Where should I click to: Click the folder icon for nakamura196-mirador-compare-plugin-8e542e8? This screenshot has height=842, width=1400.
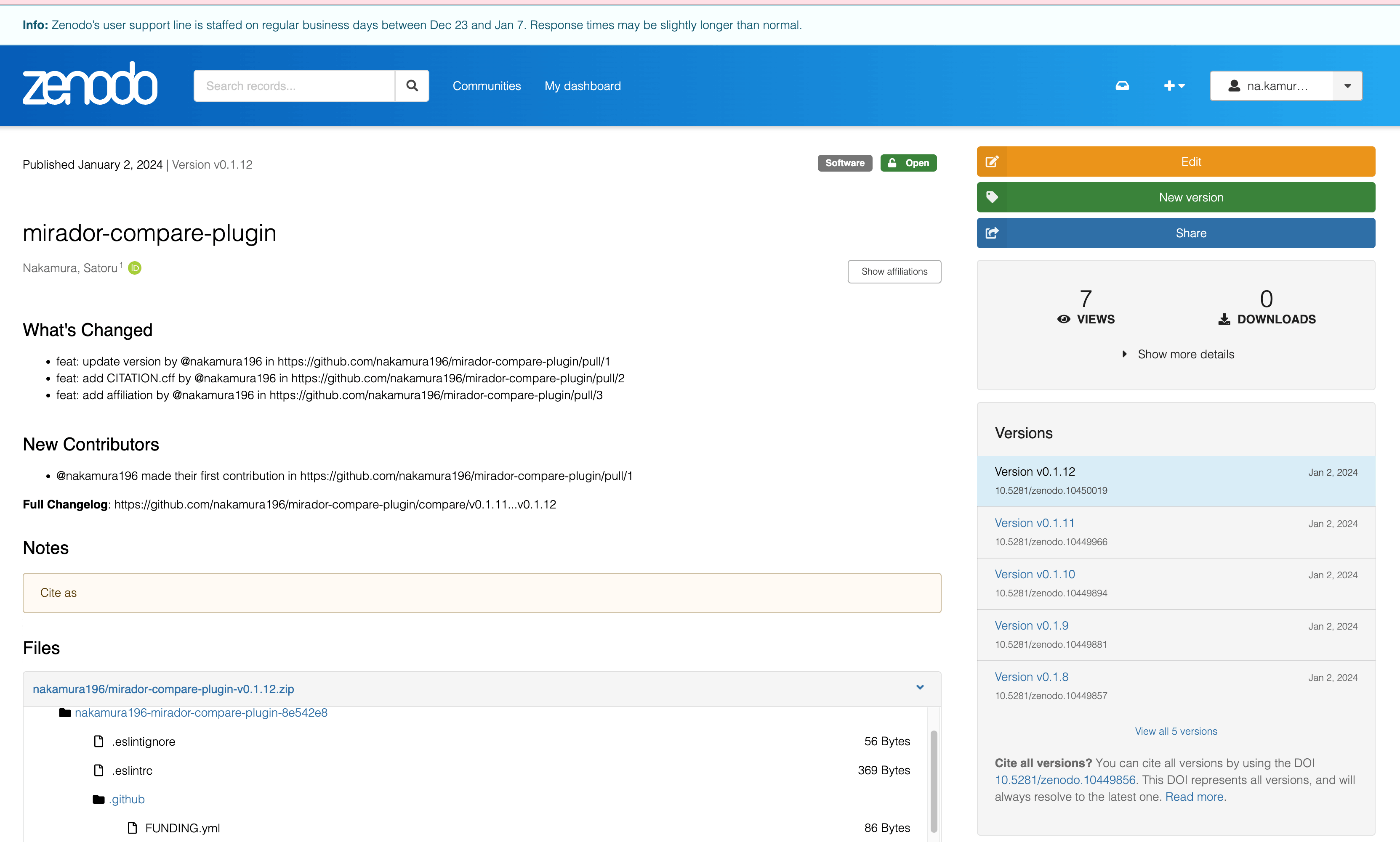tap(65, 713)
